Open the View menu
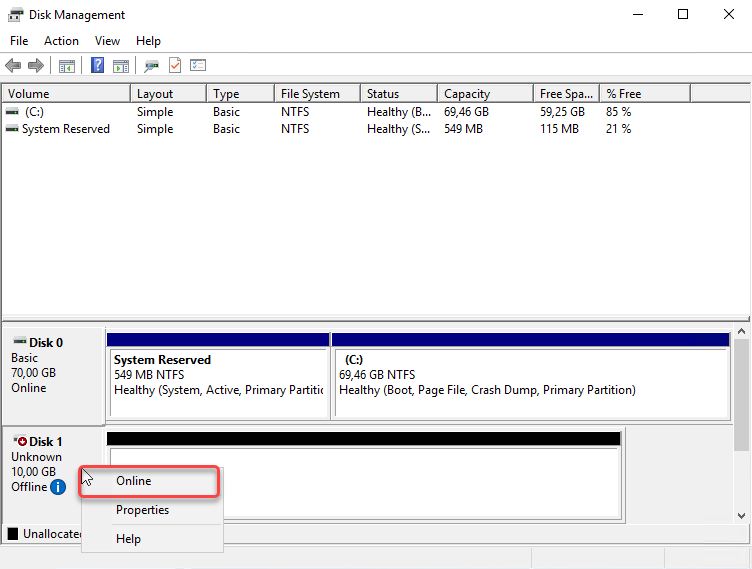Viewport: 752px width, 569px height. (107, 41)
